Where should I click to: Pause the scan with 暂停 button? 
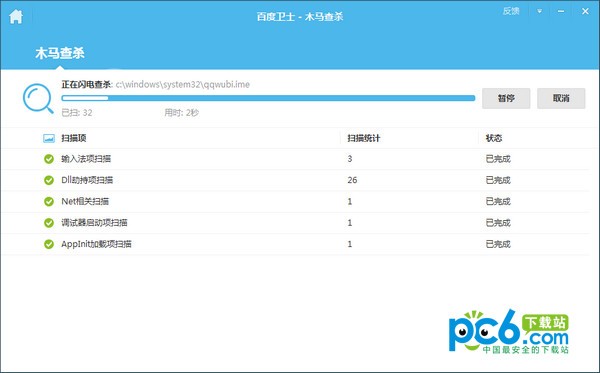point(506,98)
